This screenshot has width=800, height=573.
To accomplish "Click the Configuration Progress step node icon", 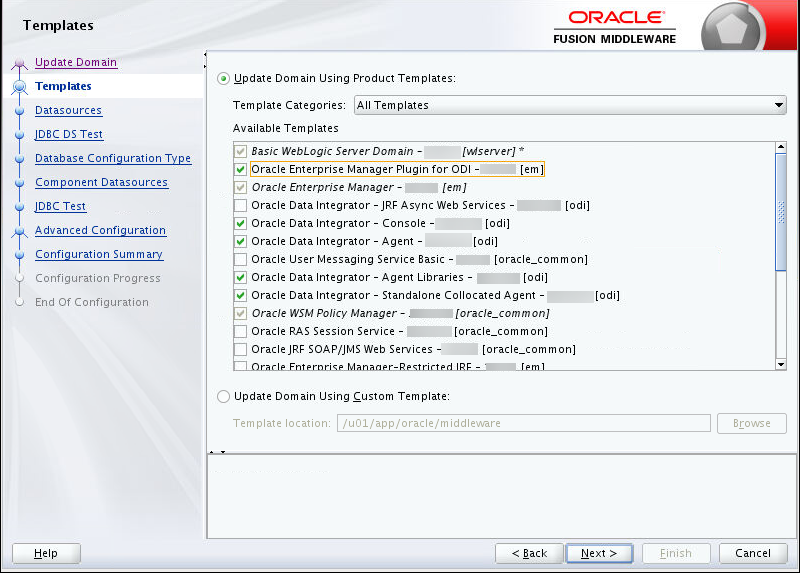I will point(20,279).
